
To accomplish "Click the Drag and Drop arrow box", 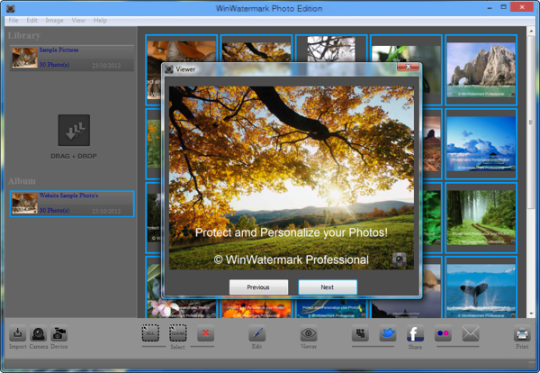I will (74, 130).
